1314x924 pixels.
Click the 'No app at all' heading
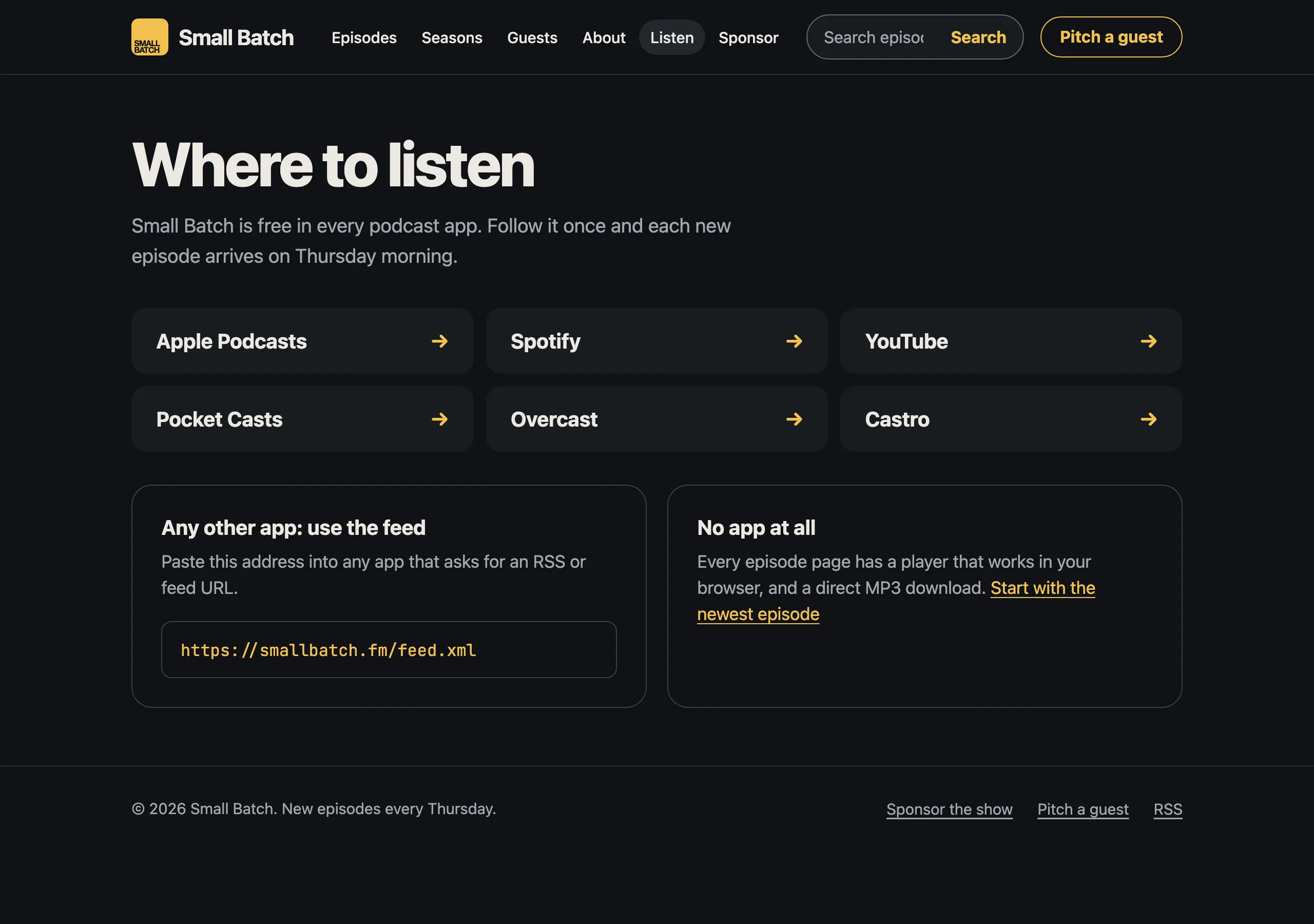[756, 528]
